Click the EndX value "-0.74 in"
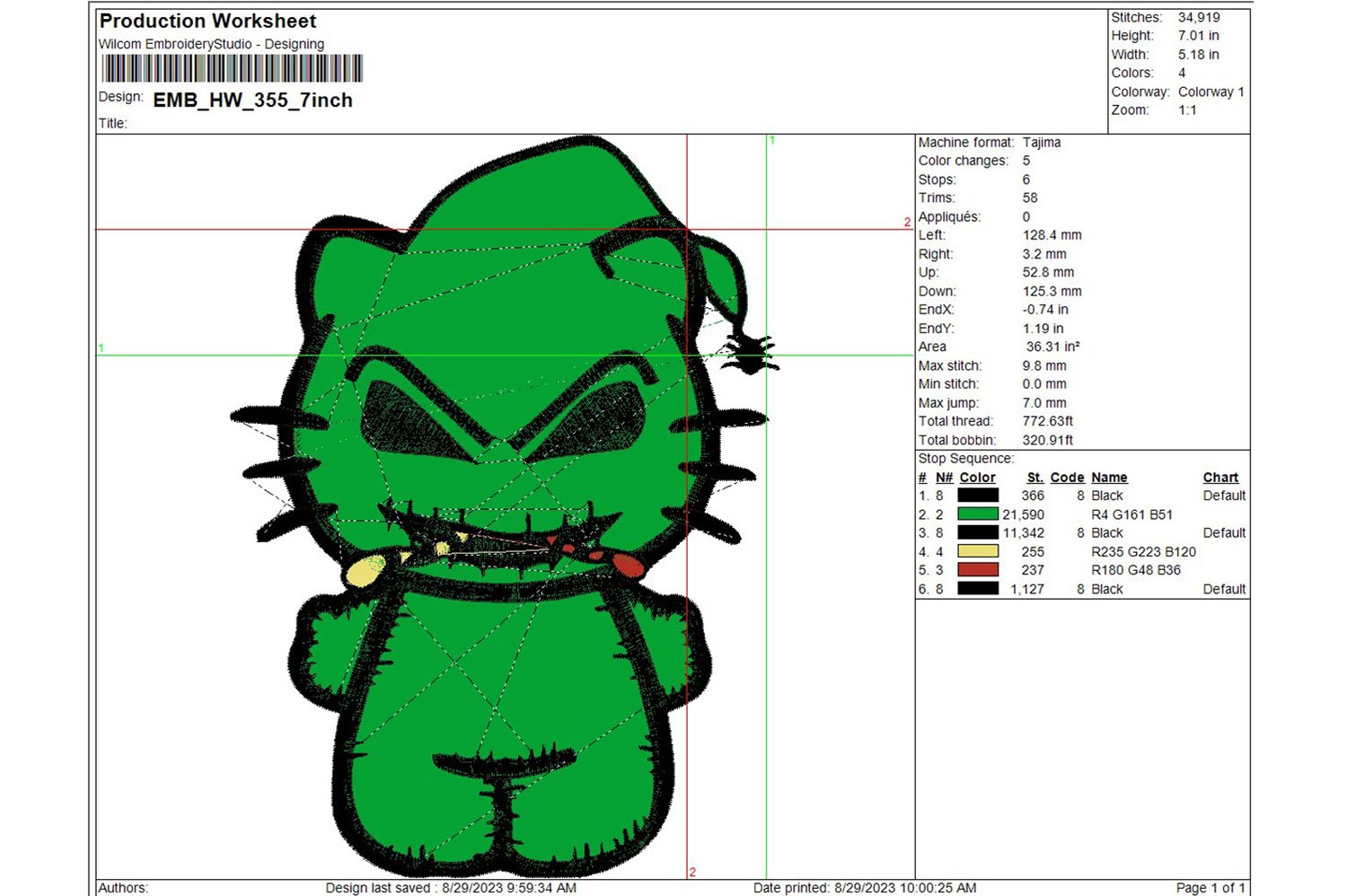 coord(1045,310)
